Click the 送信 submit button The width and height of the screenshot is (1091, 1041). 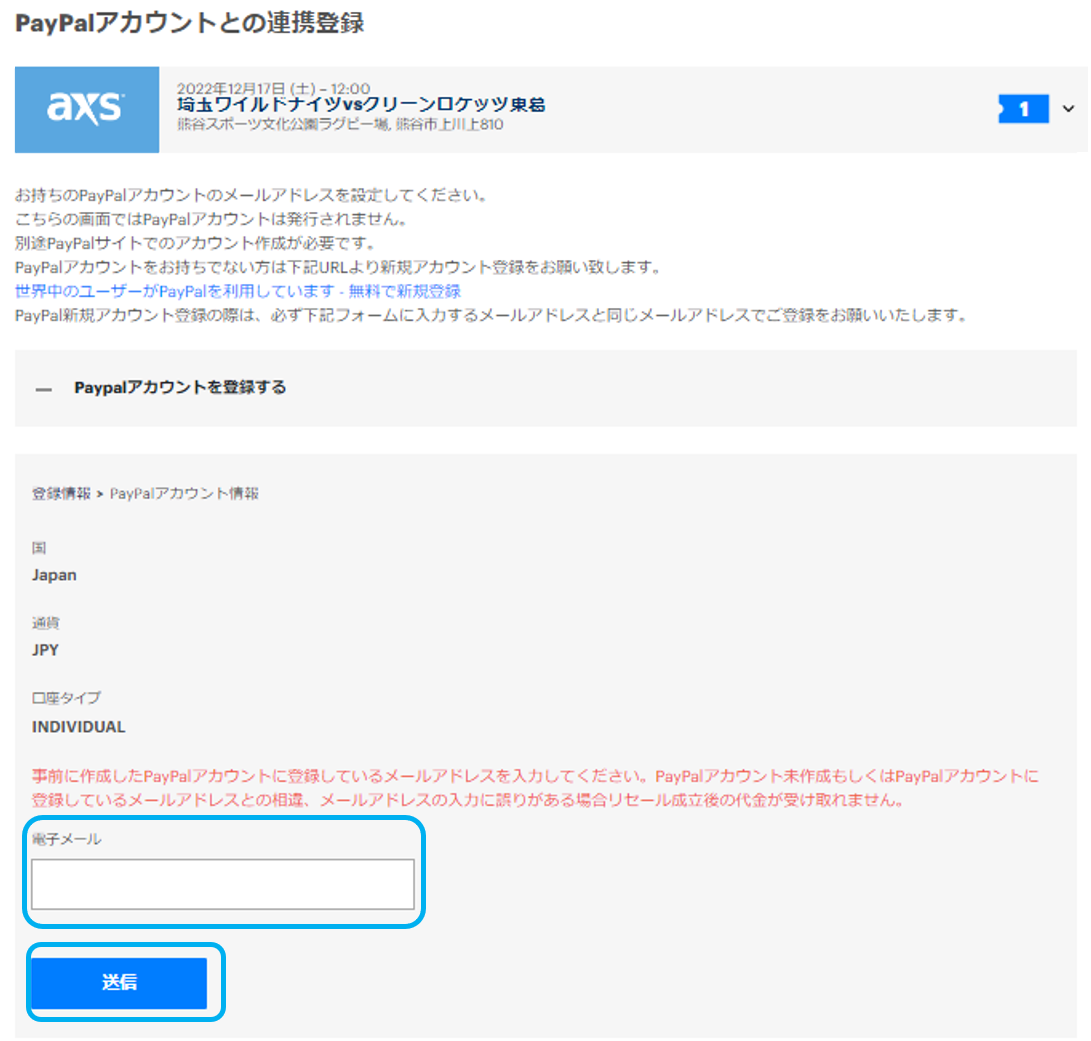(120, 982)
